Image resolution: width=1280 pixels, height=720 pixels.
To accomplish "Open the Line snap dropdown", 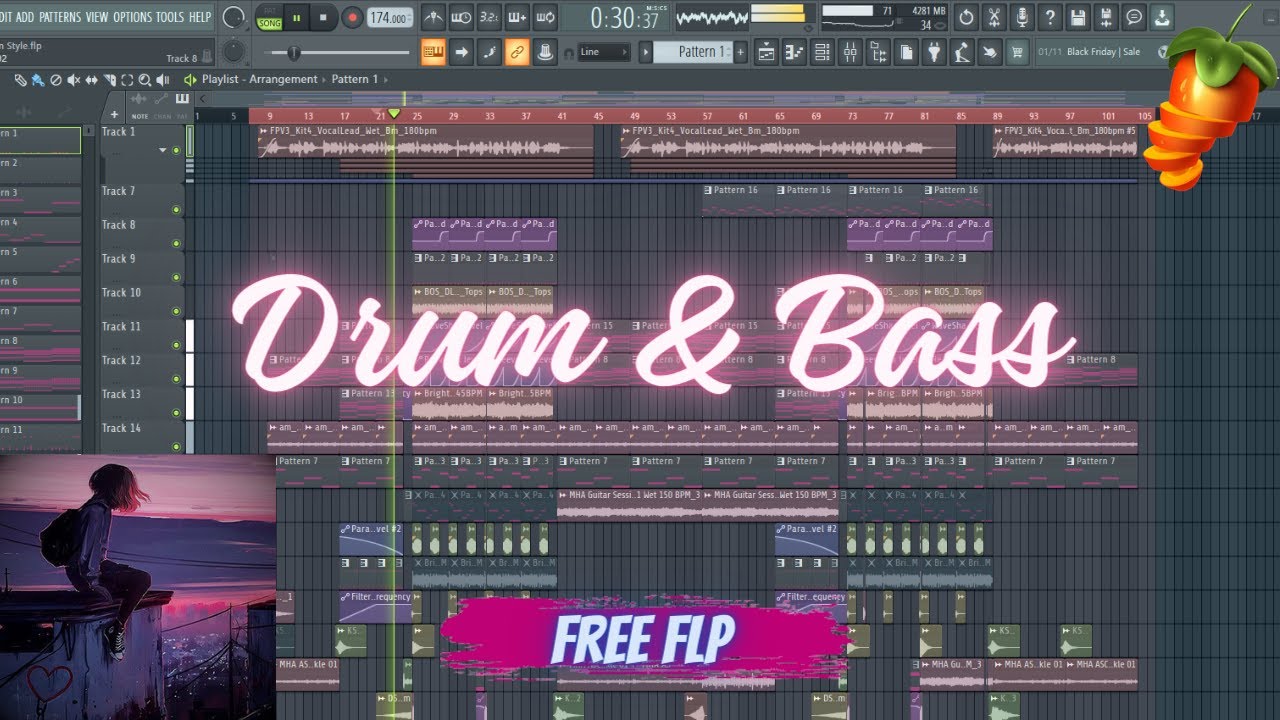I will click(x=605, y=52).
